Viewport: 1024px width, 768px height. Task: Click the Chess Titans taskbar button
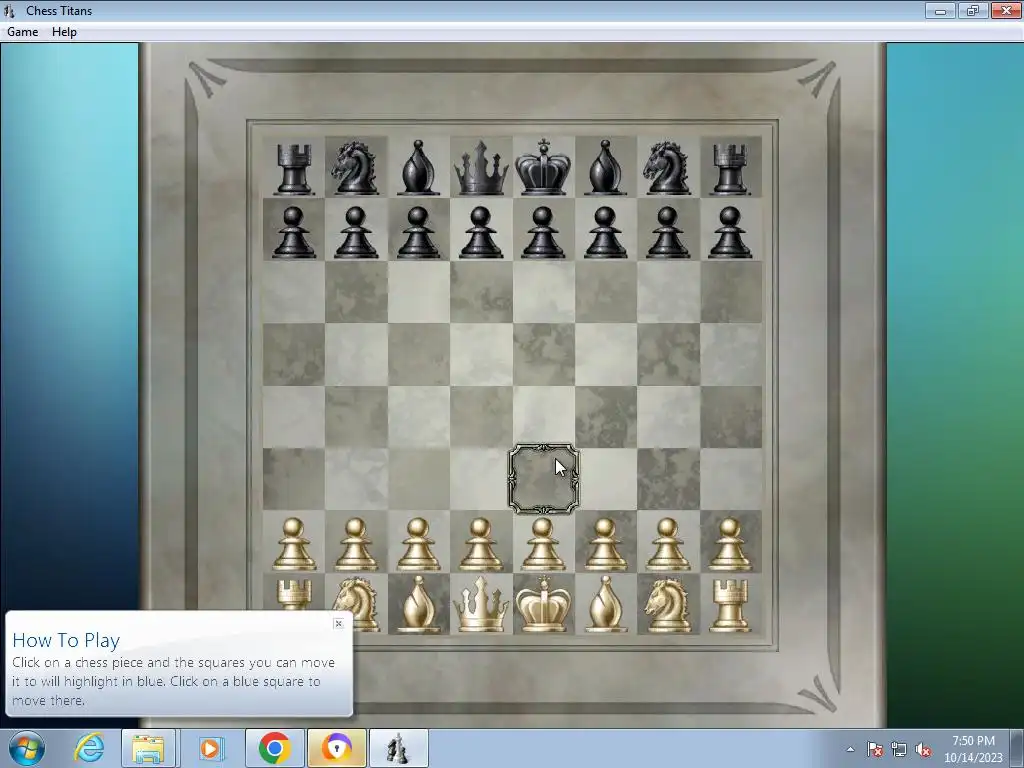398,748
